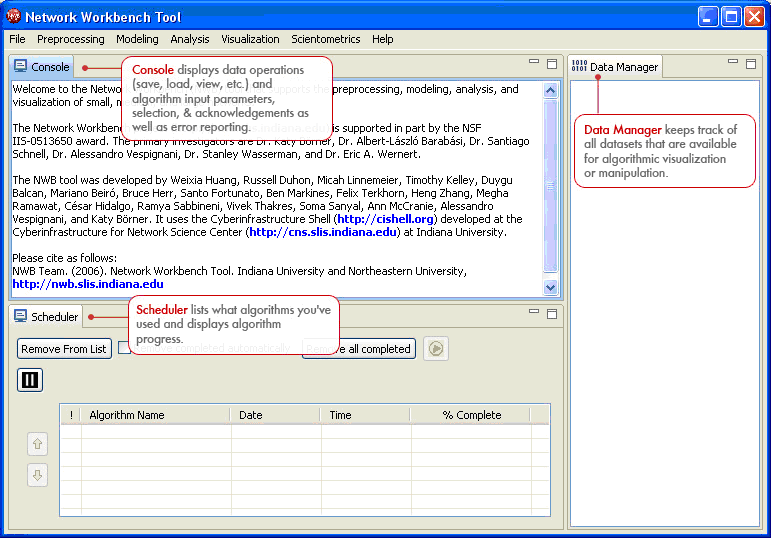Viewport: 771px width, 538px height.
Task: Maximize the Console panel
Action: (x=552, y=64)
